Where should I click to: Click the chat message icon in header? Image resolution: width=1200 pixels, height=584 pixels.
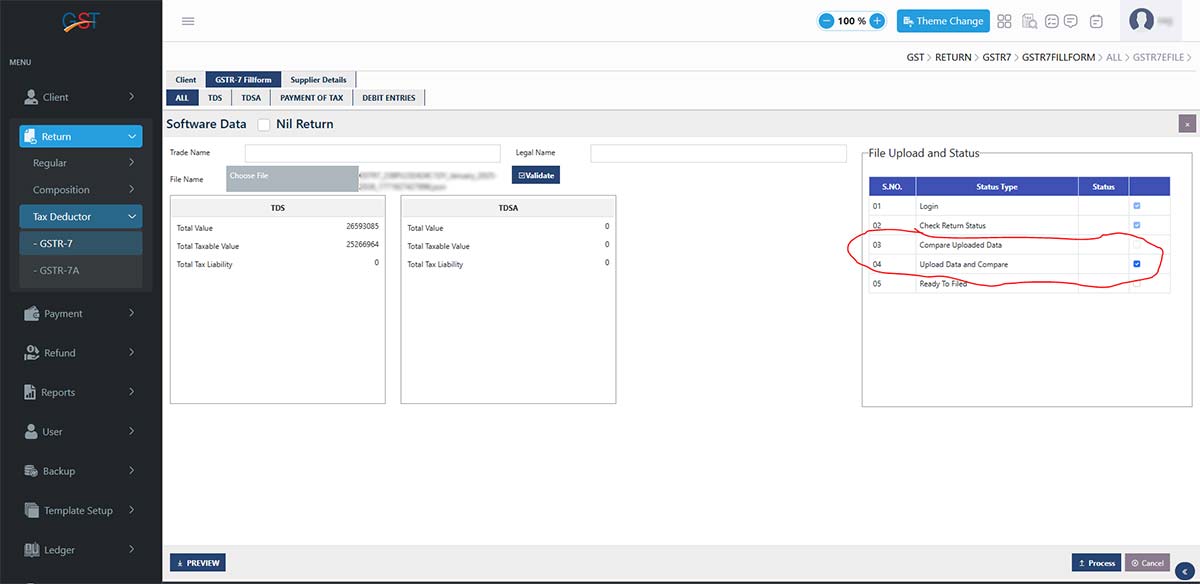click(1070, 21)
